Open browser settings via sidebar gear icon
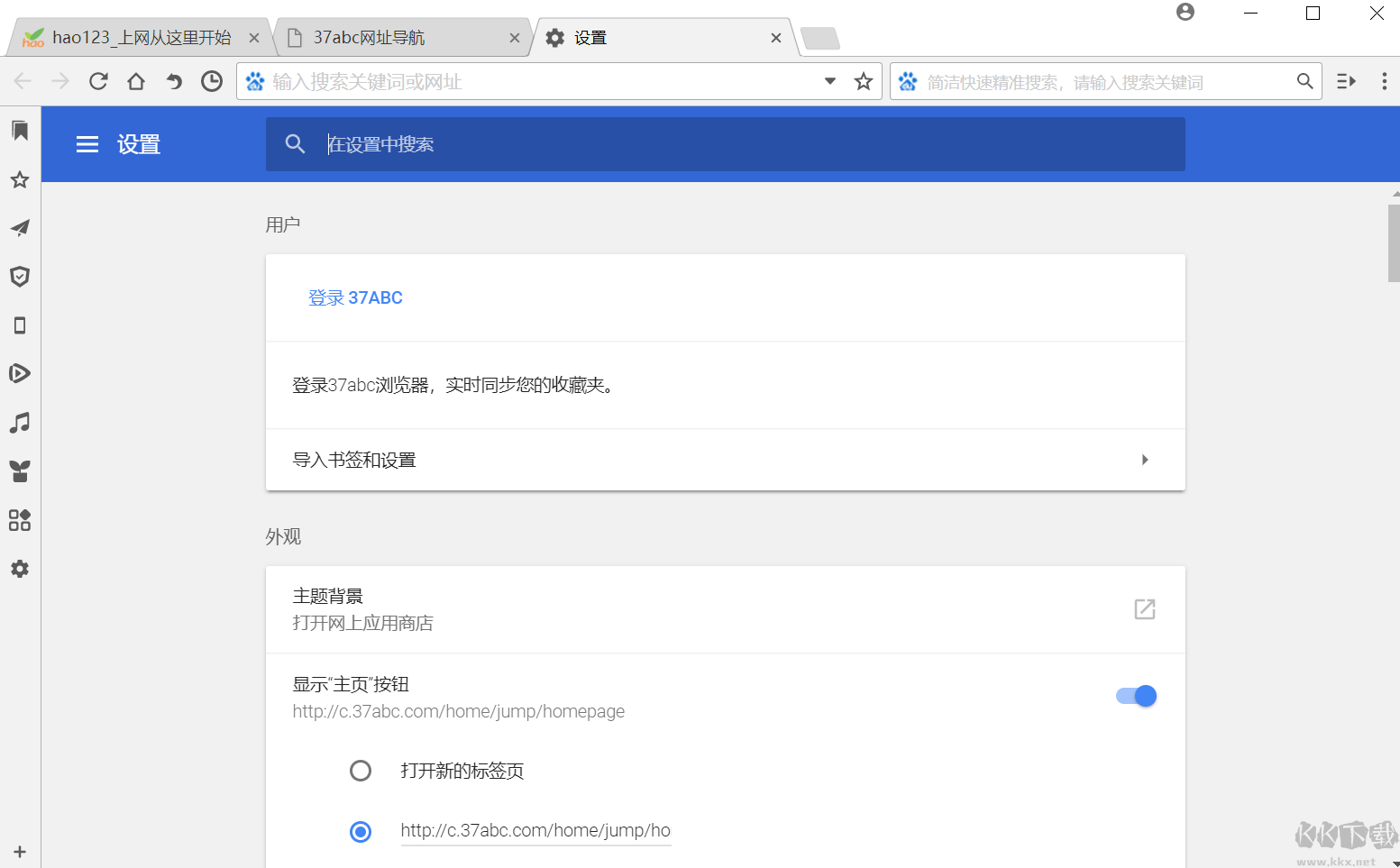Screen dimensions: 1400x868 coord(20,569)
